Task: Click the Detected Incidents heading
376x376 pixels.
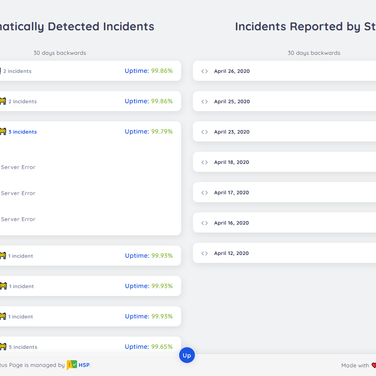Action: pyautogui.click(x=77, y=26)
